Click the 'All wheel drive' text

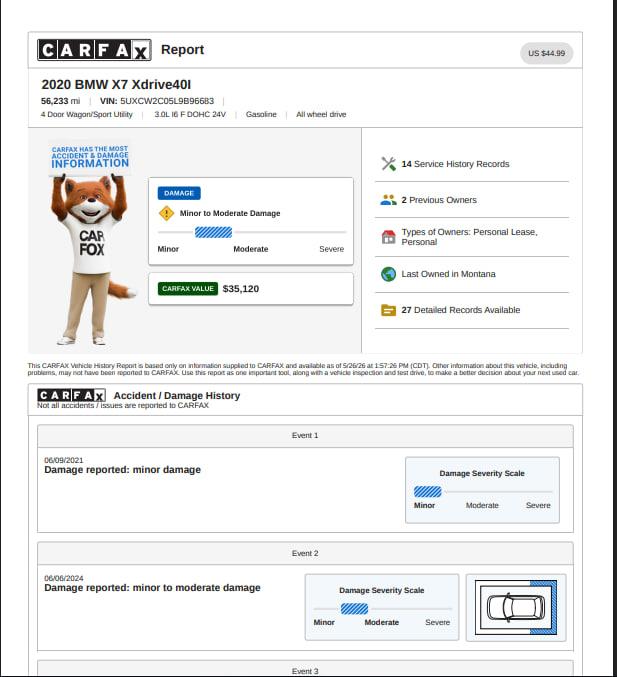321,114
